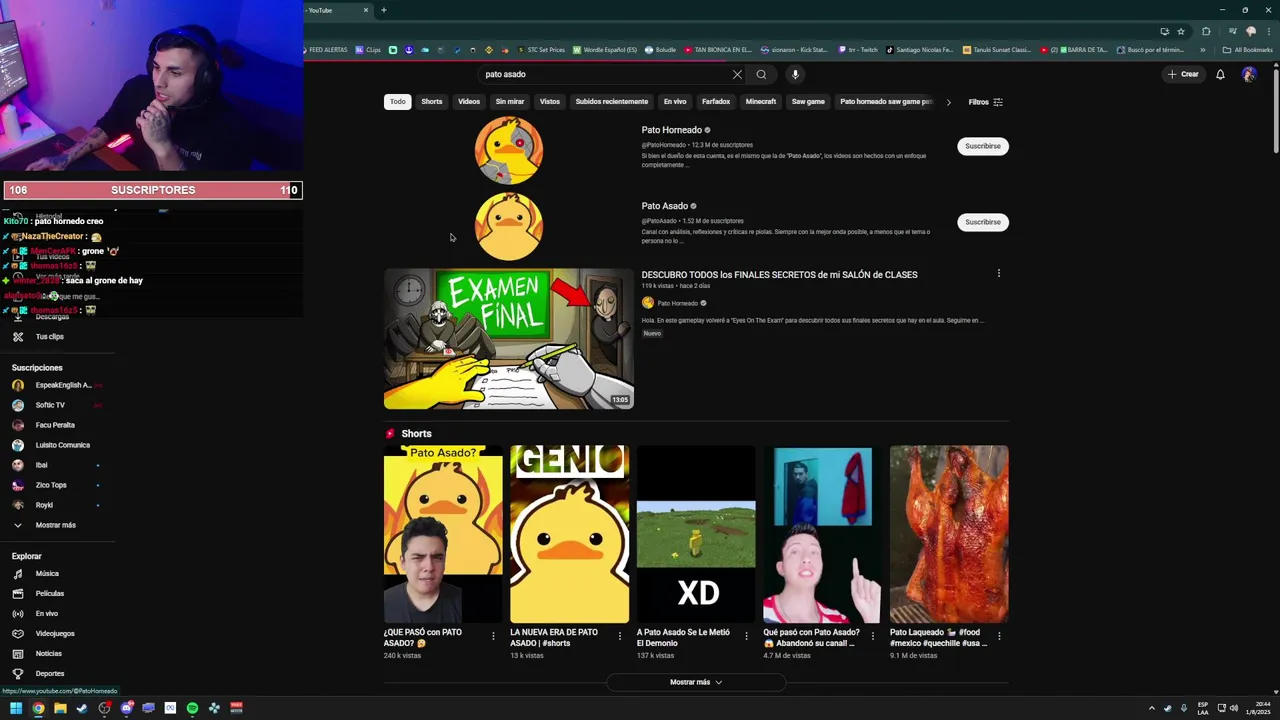Open options for Qué pasó con Pato Asado short
Screen dimensions: 1280x720
(872, 636)
